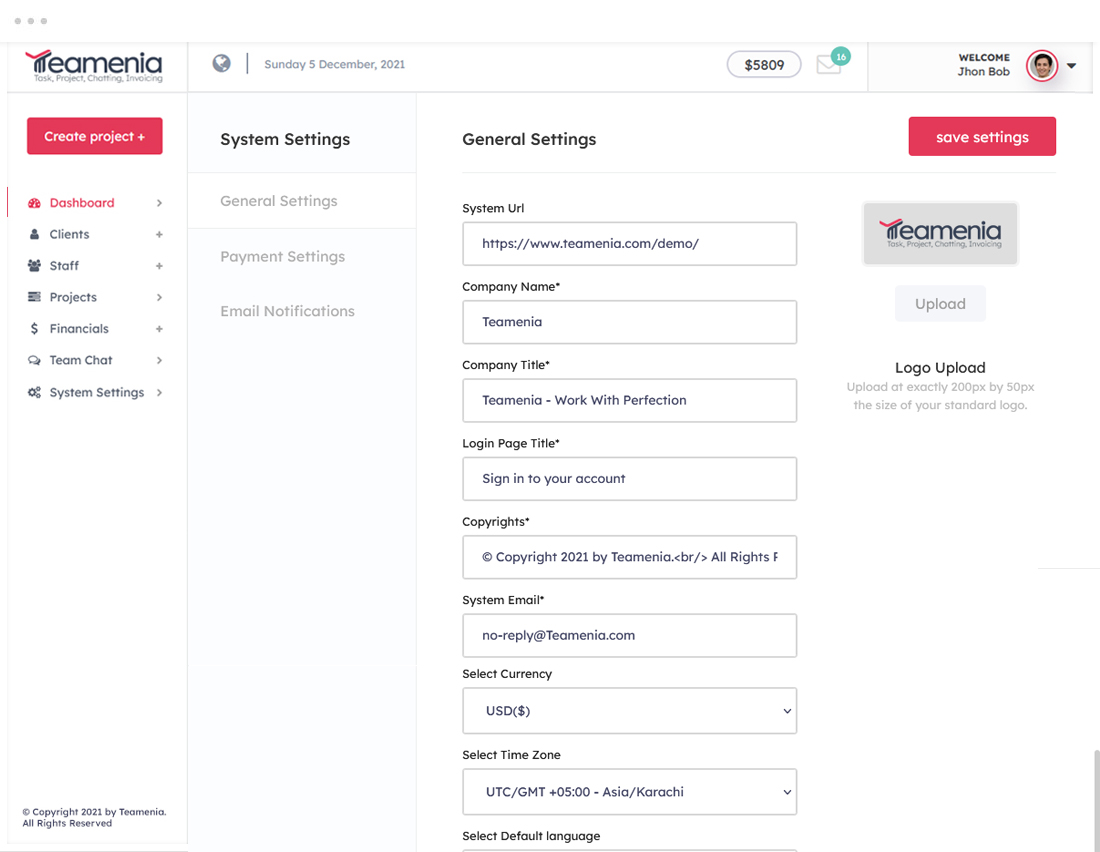This screenshot has width=1100, height=852.
Task: Click the Staff group icon
Action: 34,266
